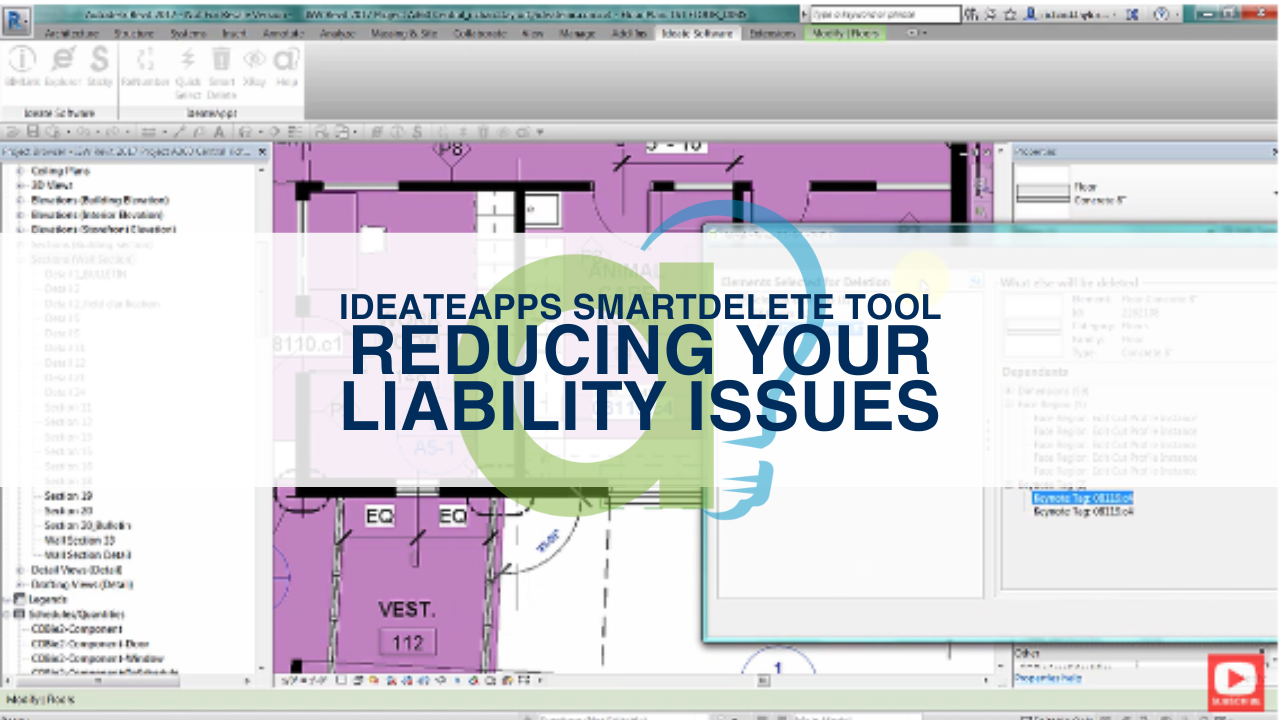Screen dimensions: 1280x720
Task: Run the Smart Delete tool
Action: point(221,72)
